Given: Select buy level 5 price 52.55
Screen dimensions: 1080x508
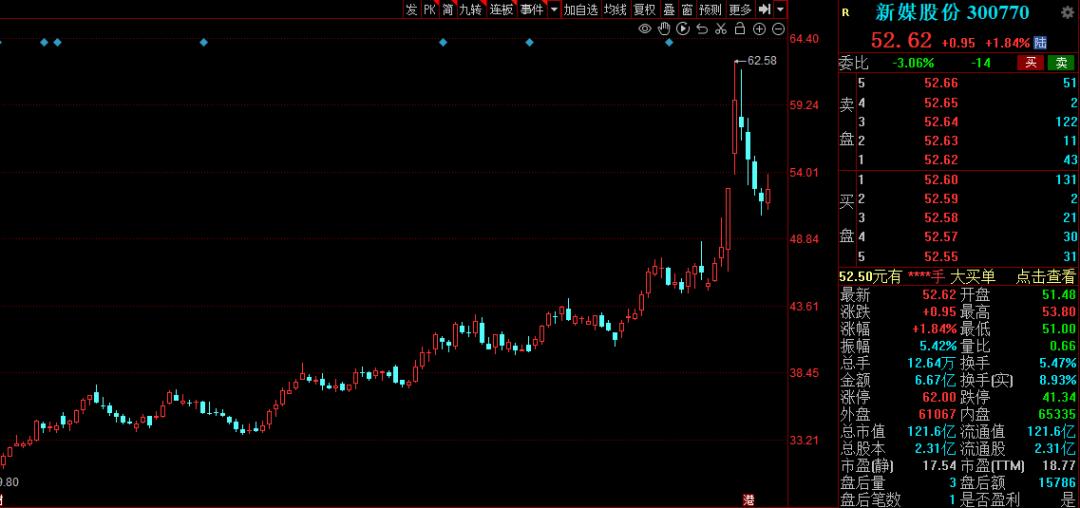Looking at the screenshot, I should 941,257.
